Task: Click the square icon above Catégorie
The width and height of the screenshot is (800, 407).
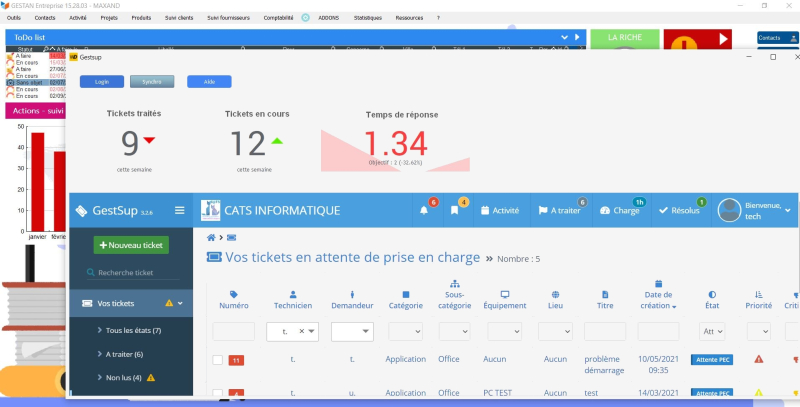Action: tap(406, 294)
